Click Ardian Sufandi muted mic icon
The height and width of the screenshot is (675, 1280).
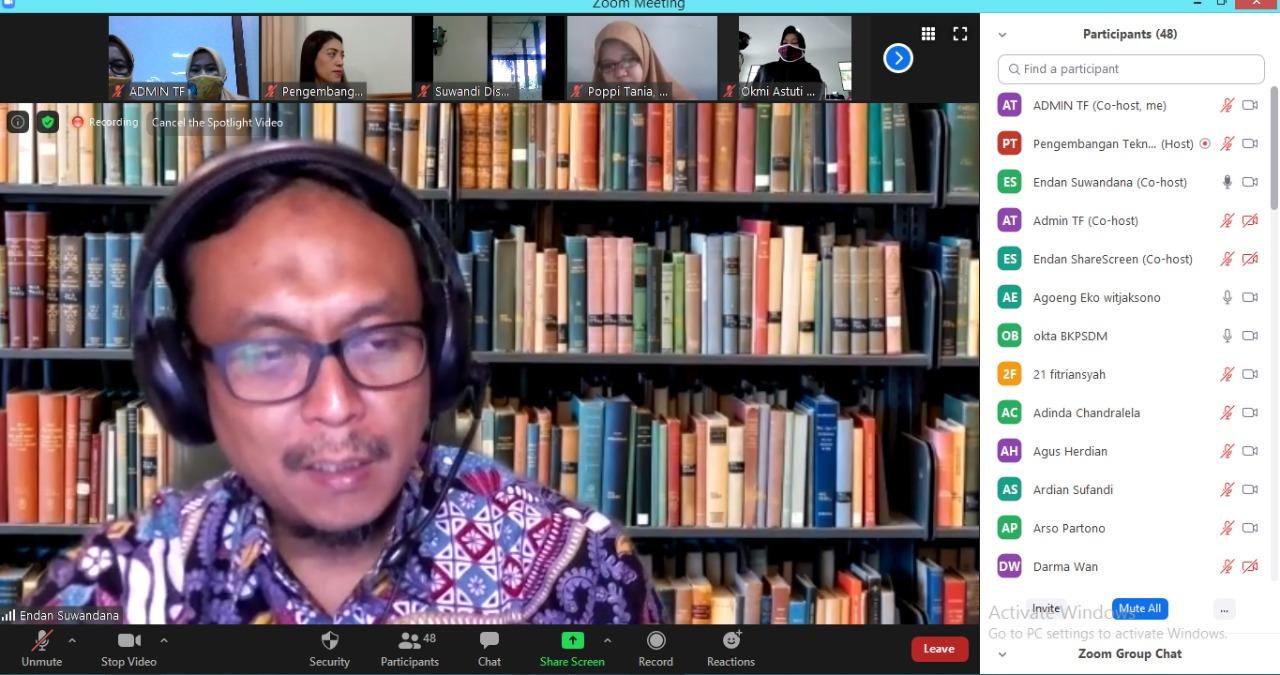pyautogui.click(x=1227, y=489)
